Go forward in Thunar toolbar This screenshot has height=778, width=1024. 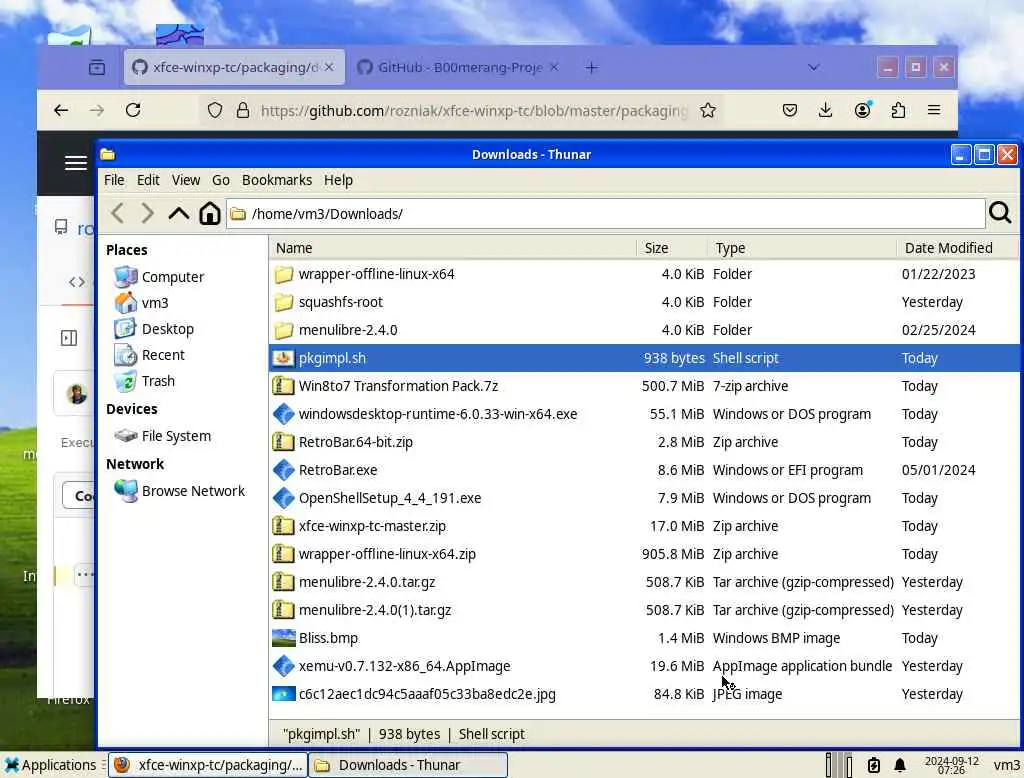148,213
